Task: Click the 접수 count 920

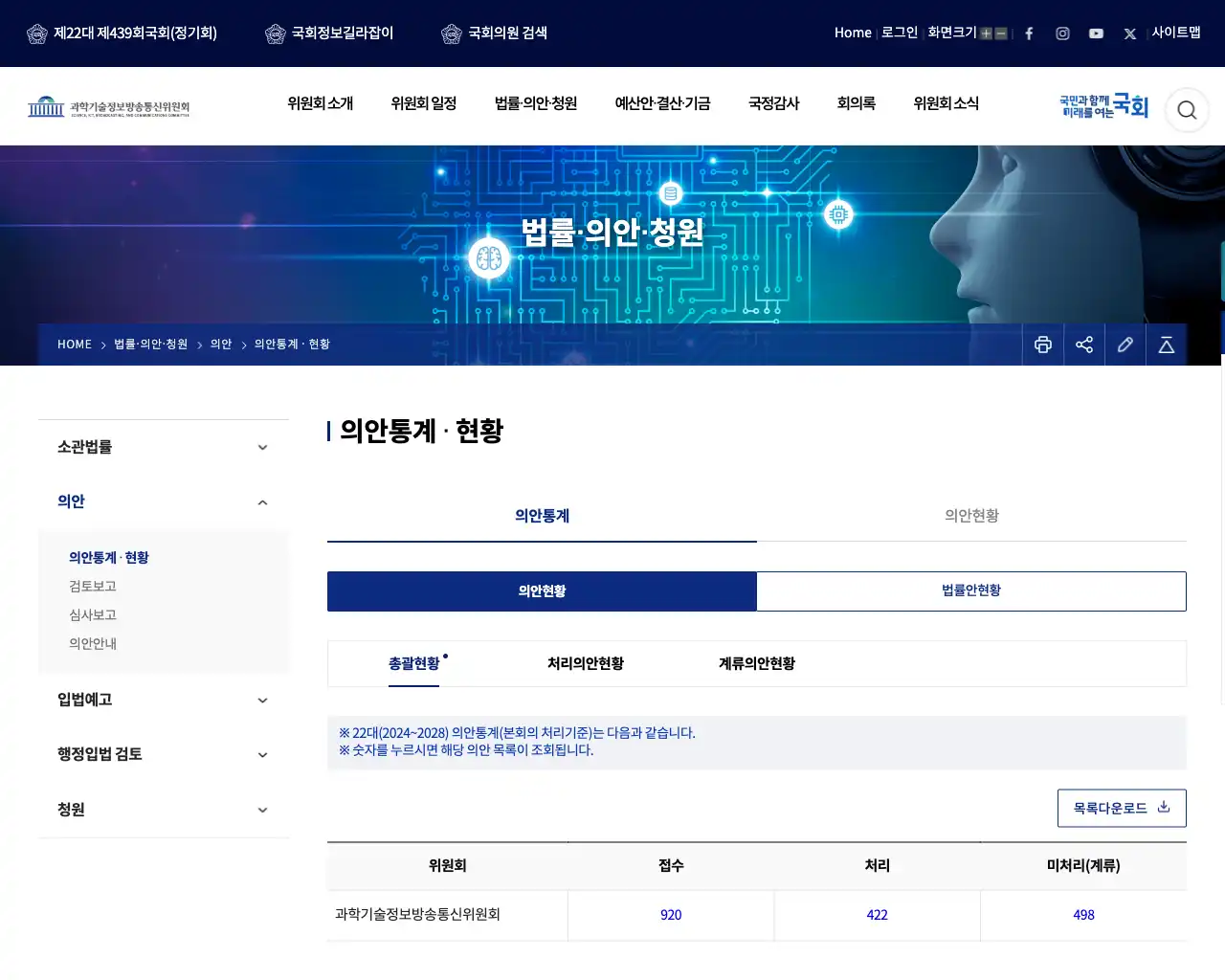Action: 671,915
